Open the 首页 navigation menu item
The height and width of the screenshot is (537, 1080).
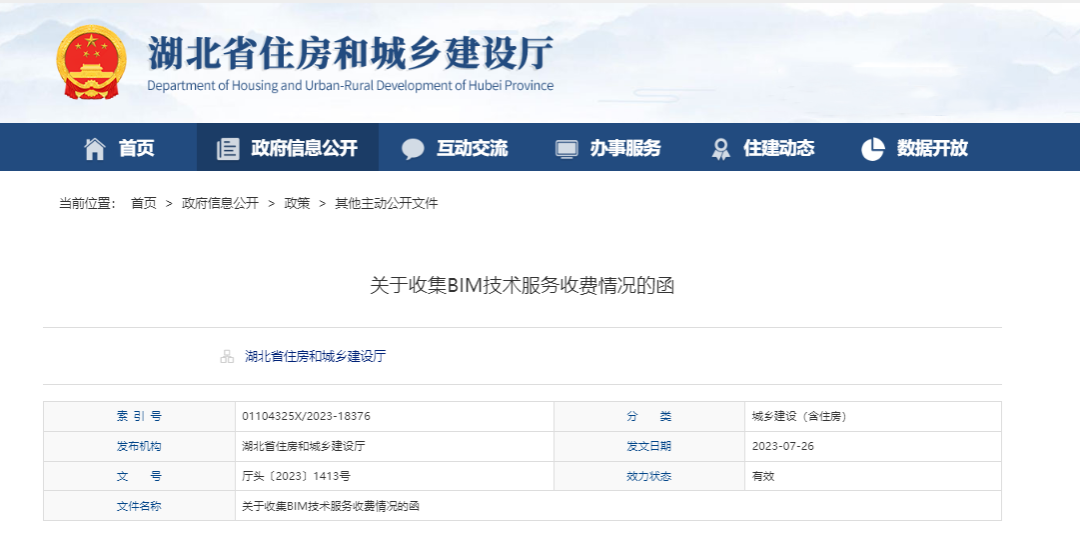pyautogui.click(x=136, y=148)
